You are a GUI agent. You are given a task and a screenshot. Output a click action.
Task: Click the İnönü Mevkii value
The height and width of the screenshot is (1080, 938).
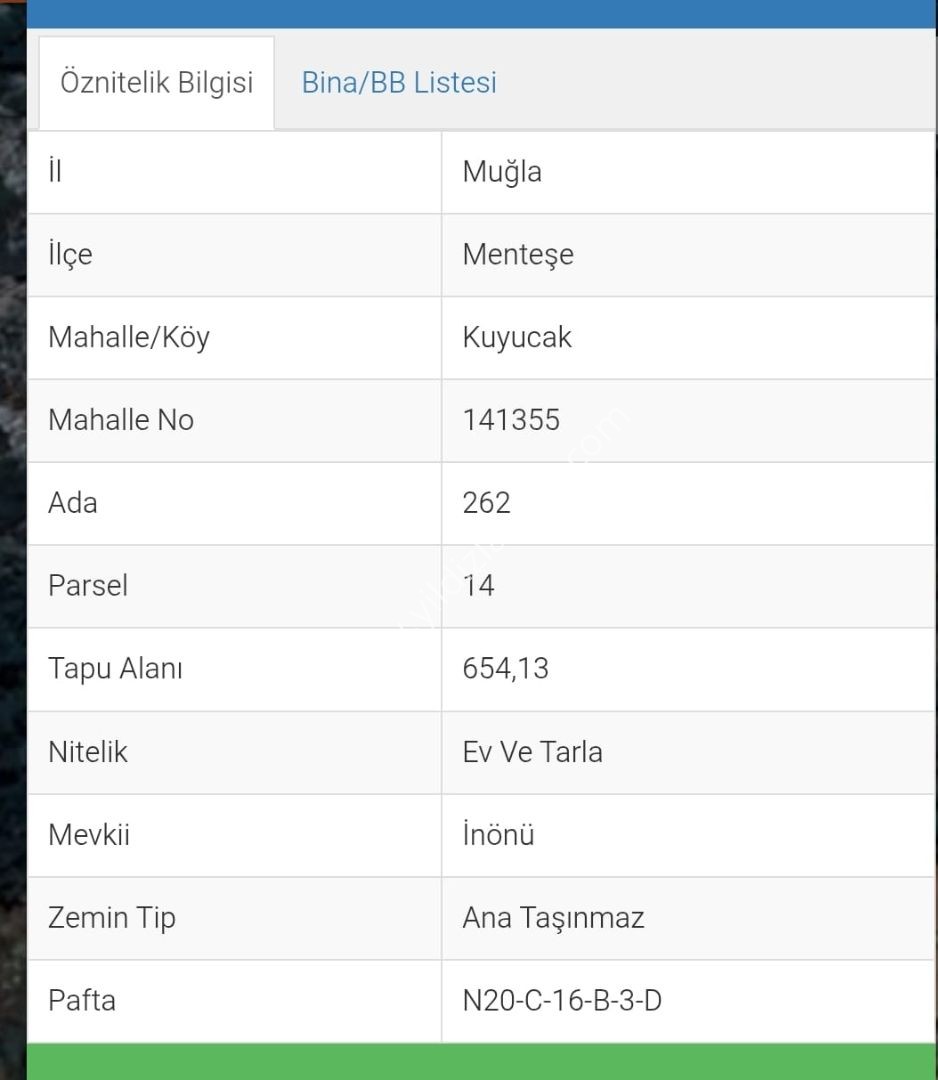coord(498,835)
